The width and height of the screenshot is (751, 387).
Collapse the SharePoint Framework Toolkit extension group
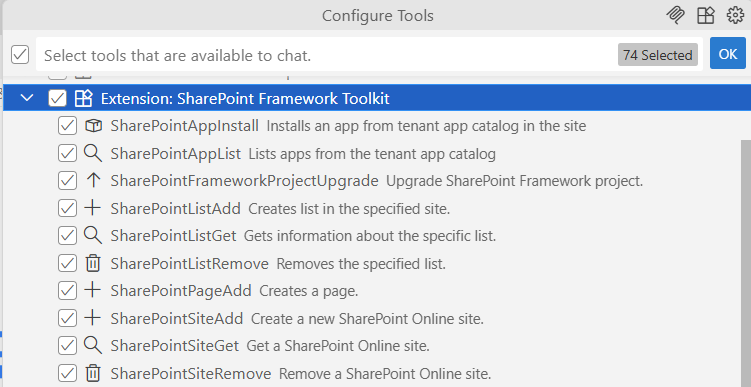click(x=27, y=98)
